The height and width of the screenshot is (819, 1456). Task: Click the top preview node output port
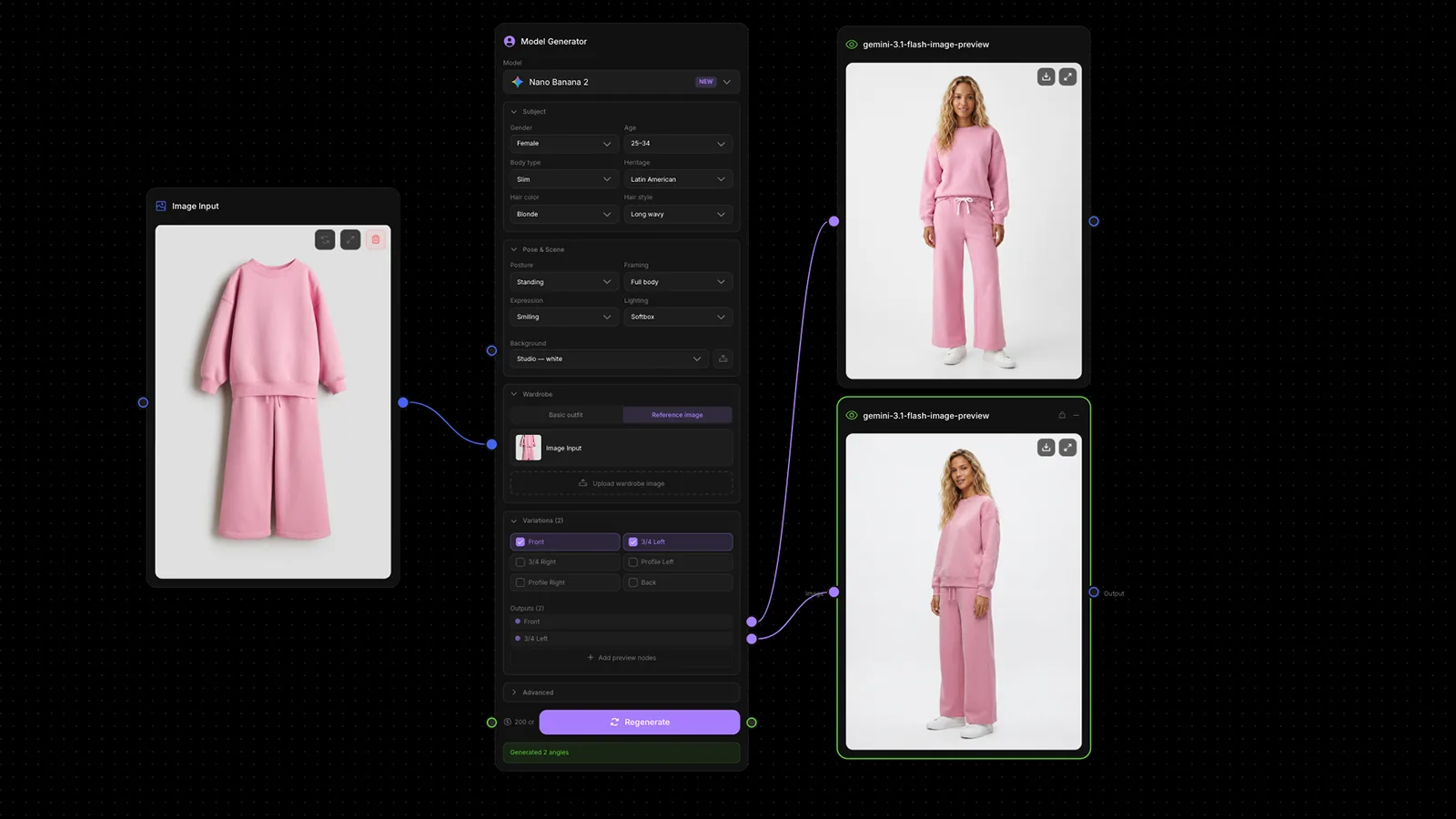[1094, 221]
